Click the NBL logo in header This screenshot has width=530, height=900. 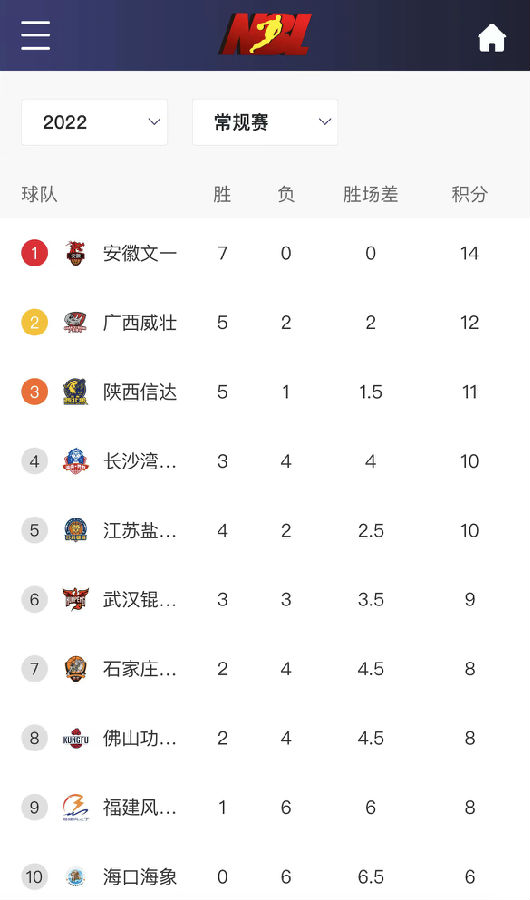tap(265, 34)
